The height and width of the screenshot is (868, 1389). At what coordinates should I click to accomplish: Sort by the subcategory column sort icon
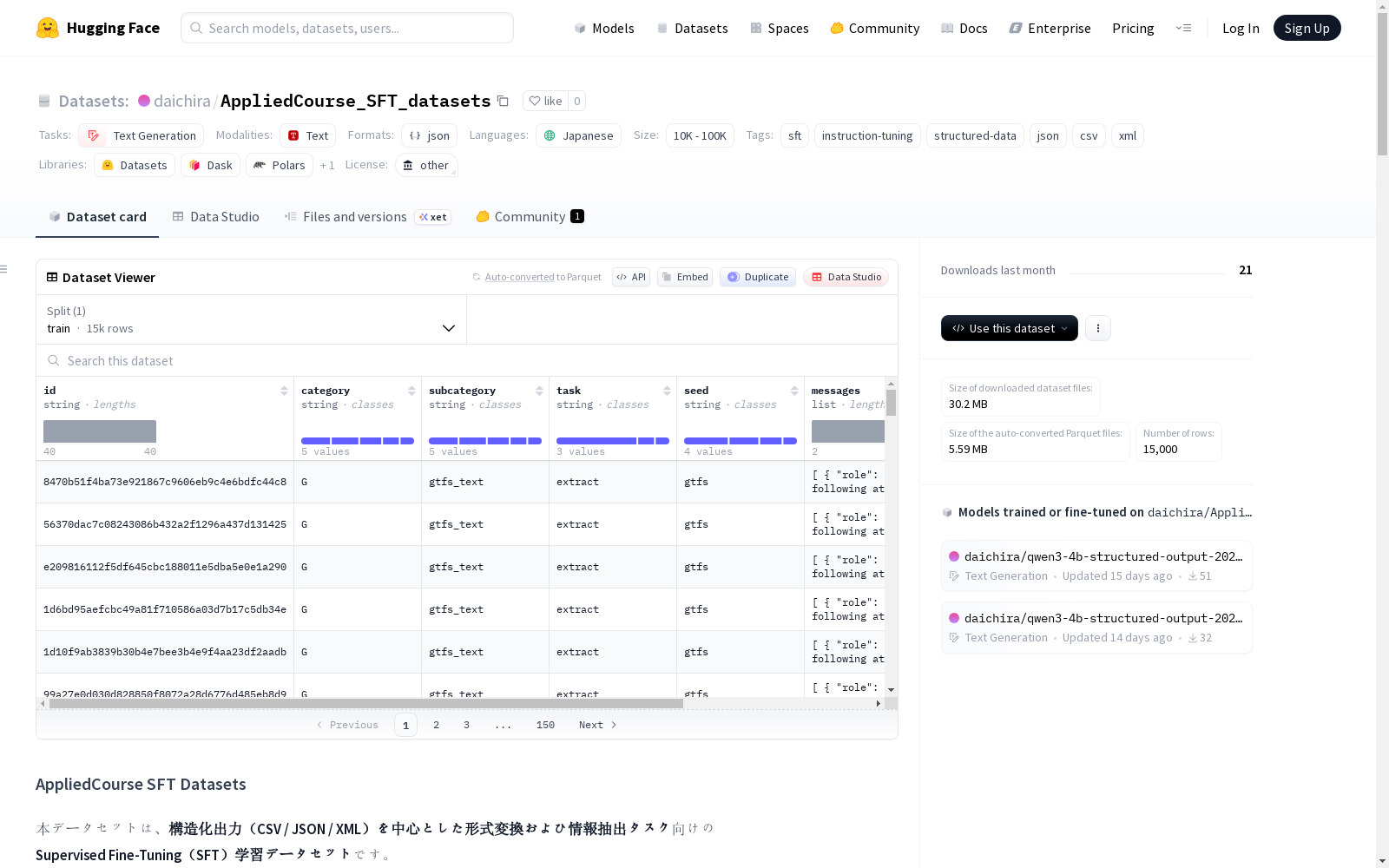(x=539, y=391)
